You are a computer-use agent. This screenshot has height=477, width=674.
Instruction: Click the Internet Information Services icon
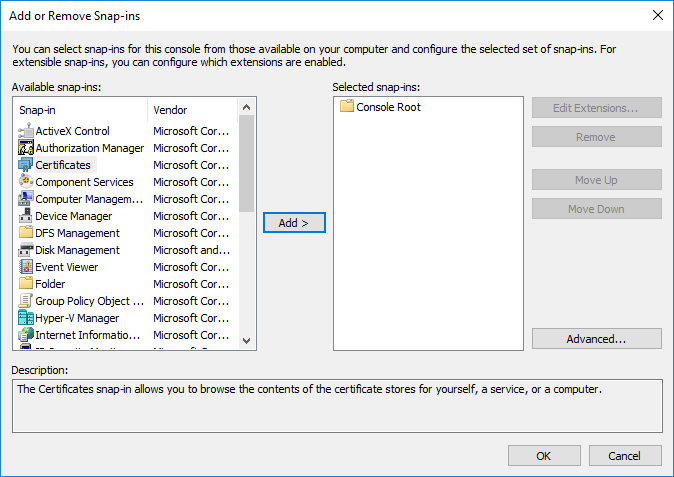coord(26,335)
